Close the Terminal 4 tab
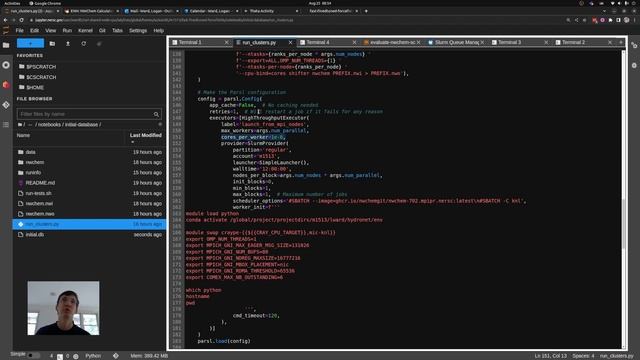This screenshot has width=640, height=360. pyautogui.click(x=354, y=42)
